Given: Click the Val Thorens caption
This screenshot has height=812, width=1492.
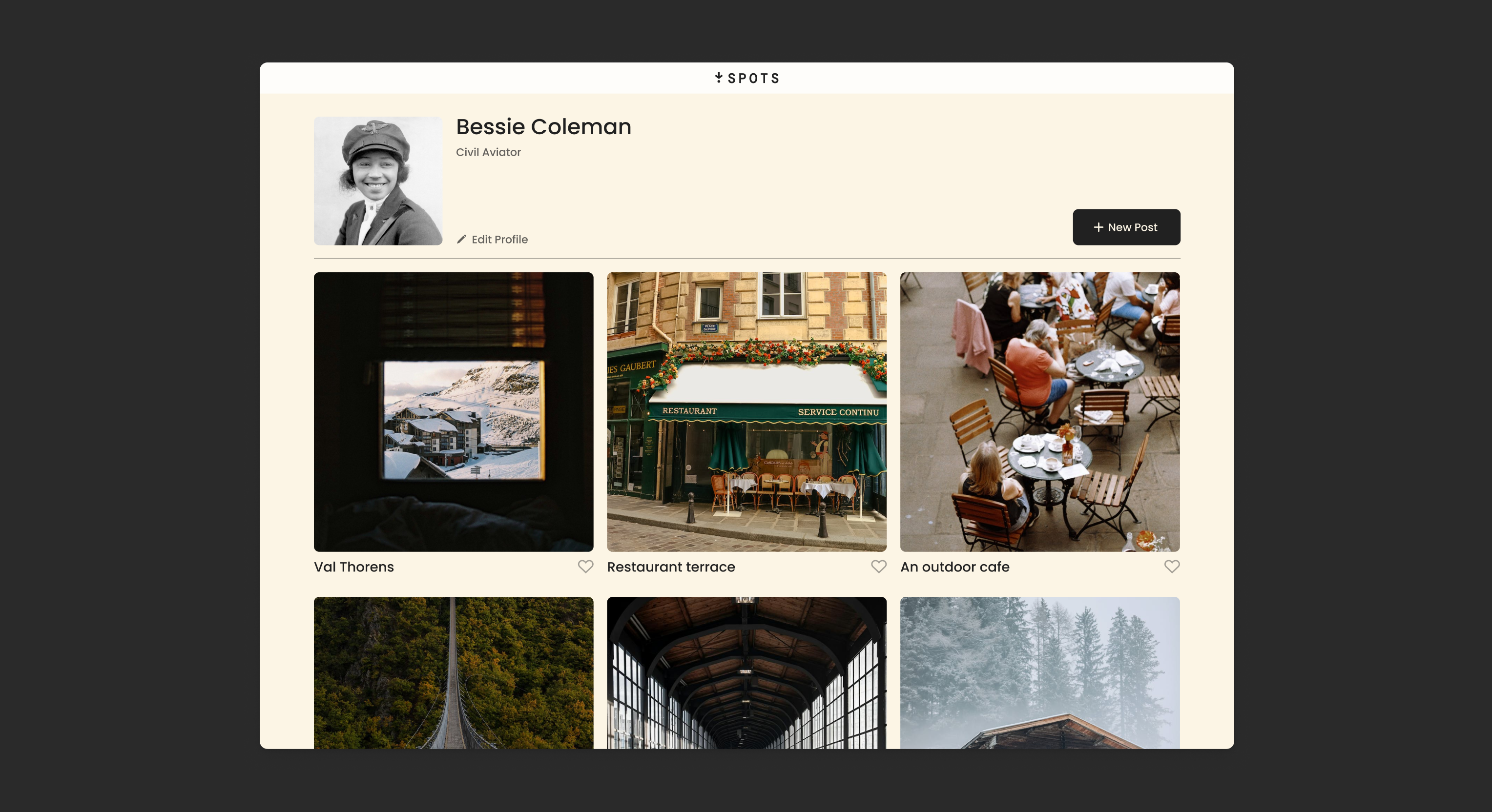Looking at the screenshot, I should point(354,567).
